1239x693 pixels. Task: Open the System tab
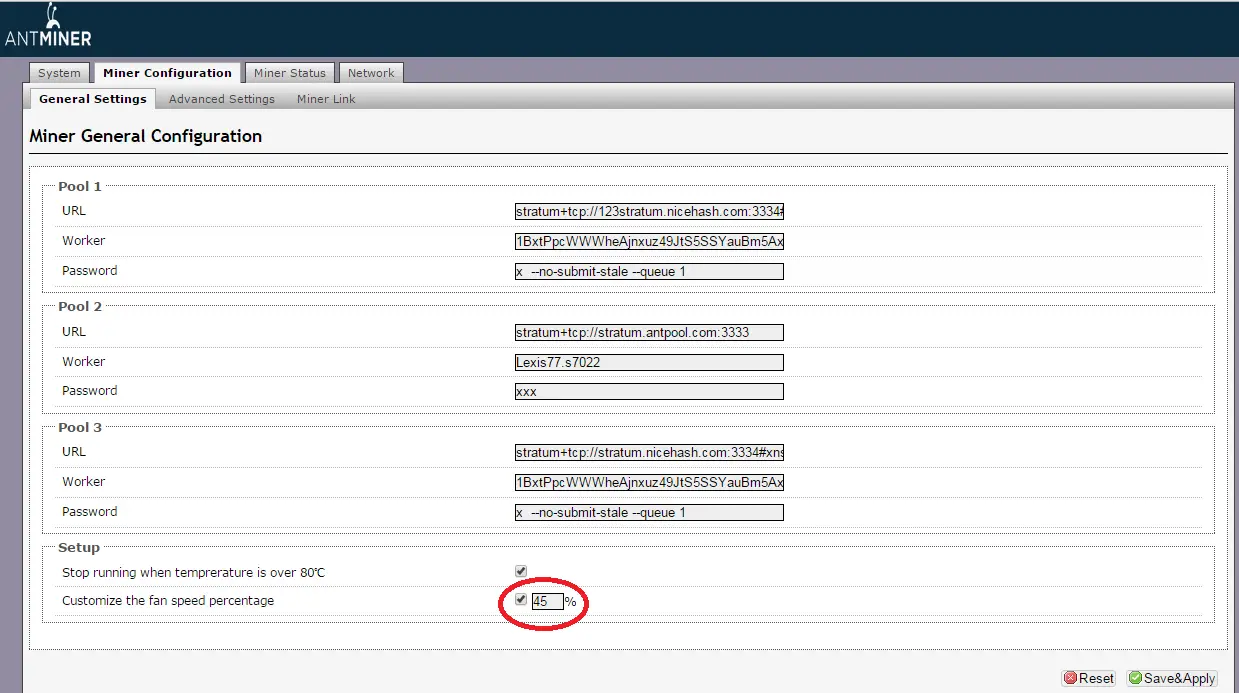[59, 73]
